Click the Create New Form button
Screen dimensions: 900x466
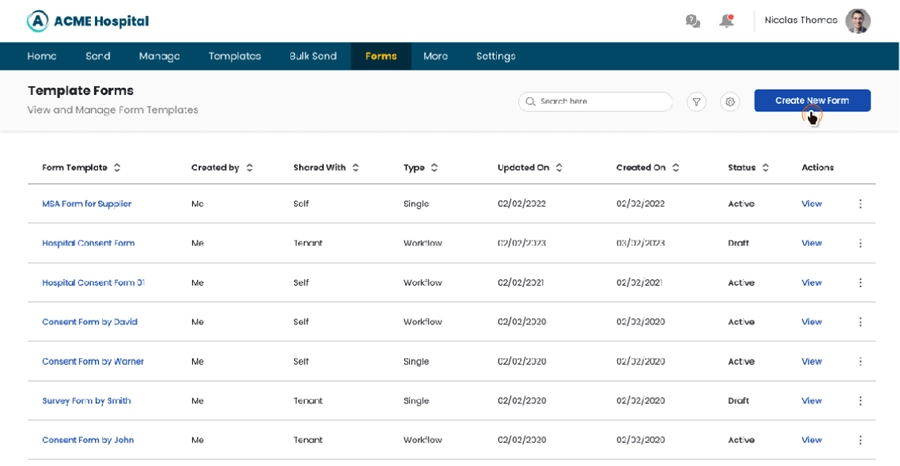click(x=812, y=100)
